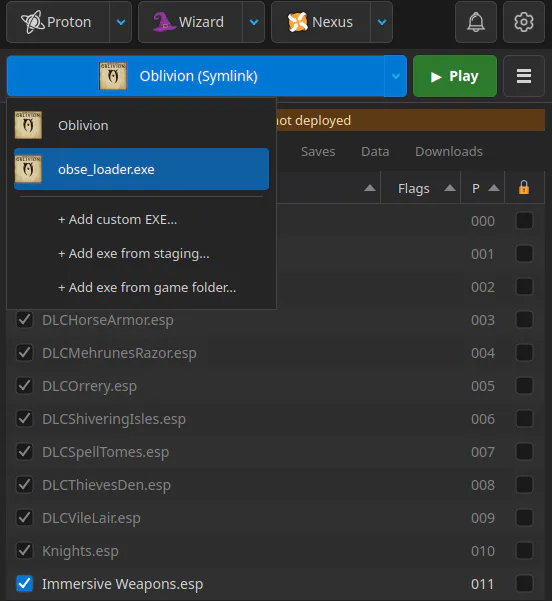Uncheck DLCThievesDen.esp plugin
Viewport: 552px width, 601px height.
coord(25,484)
